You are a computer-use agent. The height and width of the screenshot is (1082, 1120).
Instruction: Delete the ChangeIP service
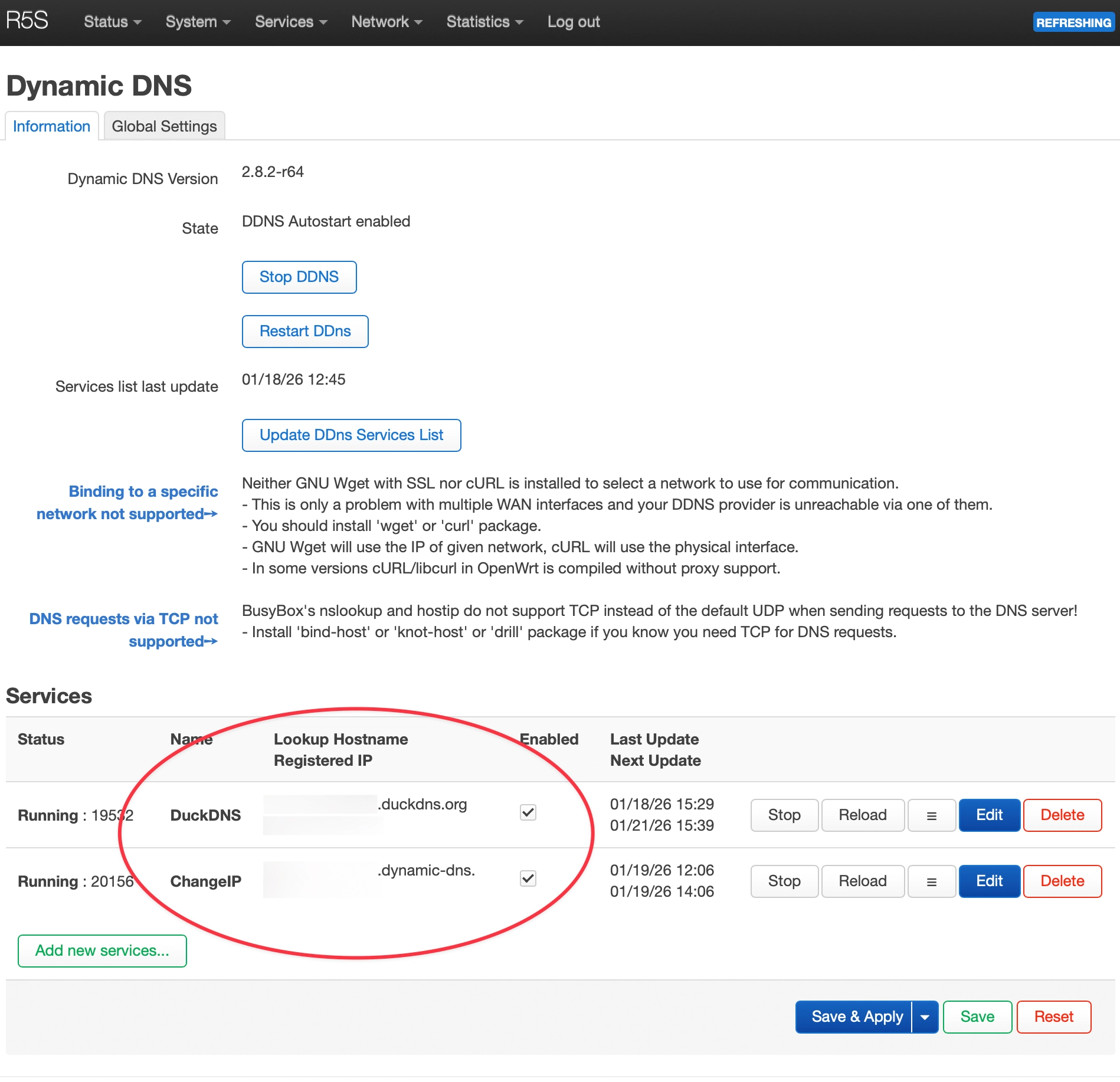point(1062,881)
